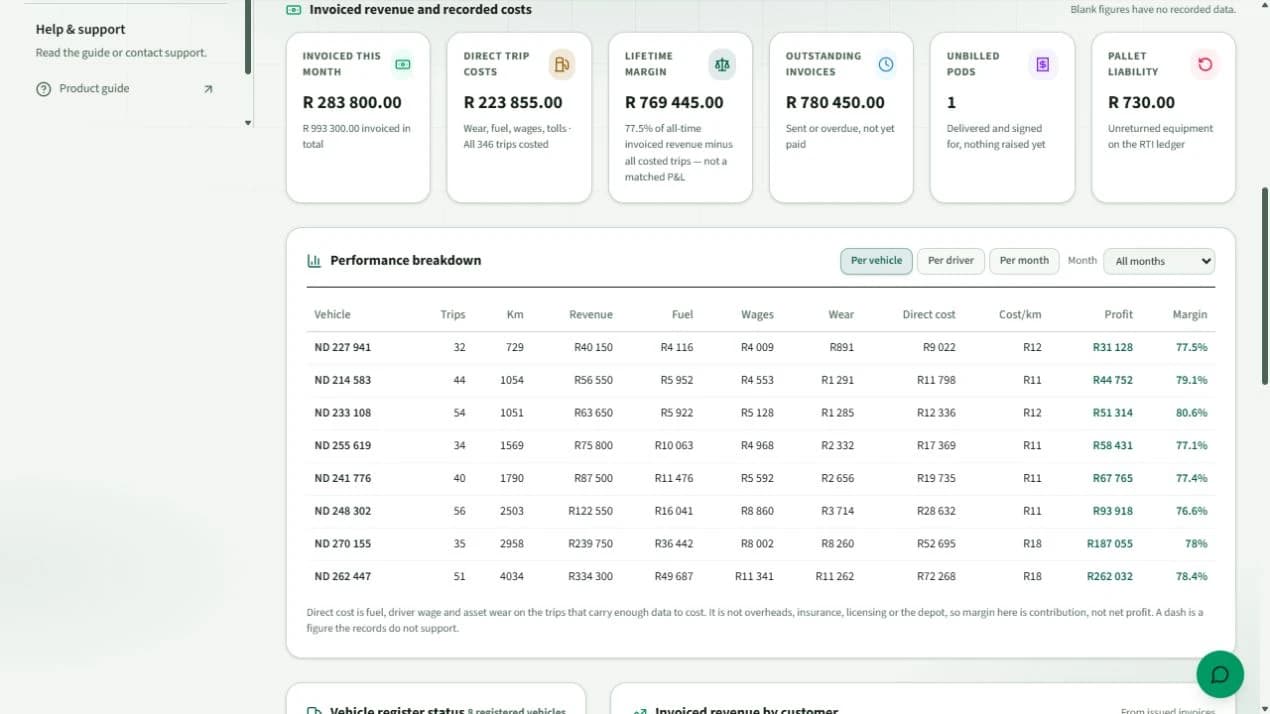Switch breakdown to Per vehicle
1270x714 pixels.
[876, 260]
